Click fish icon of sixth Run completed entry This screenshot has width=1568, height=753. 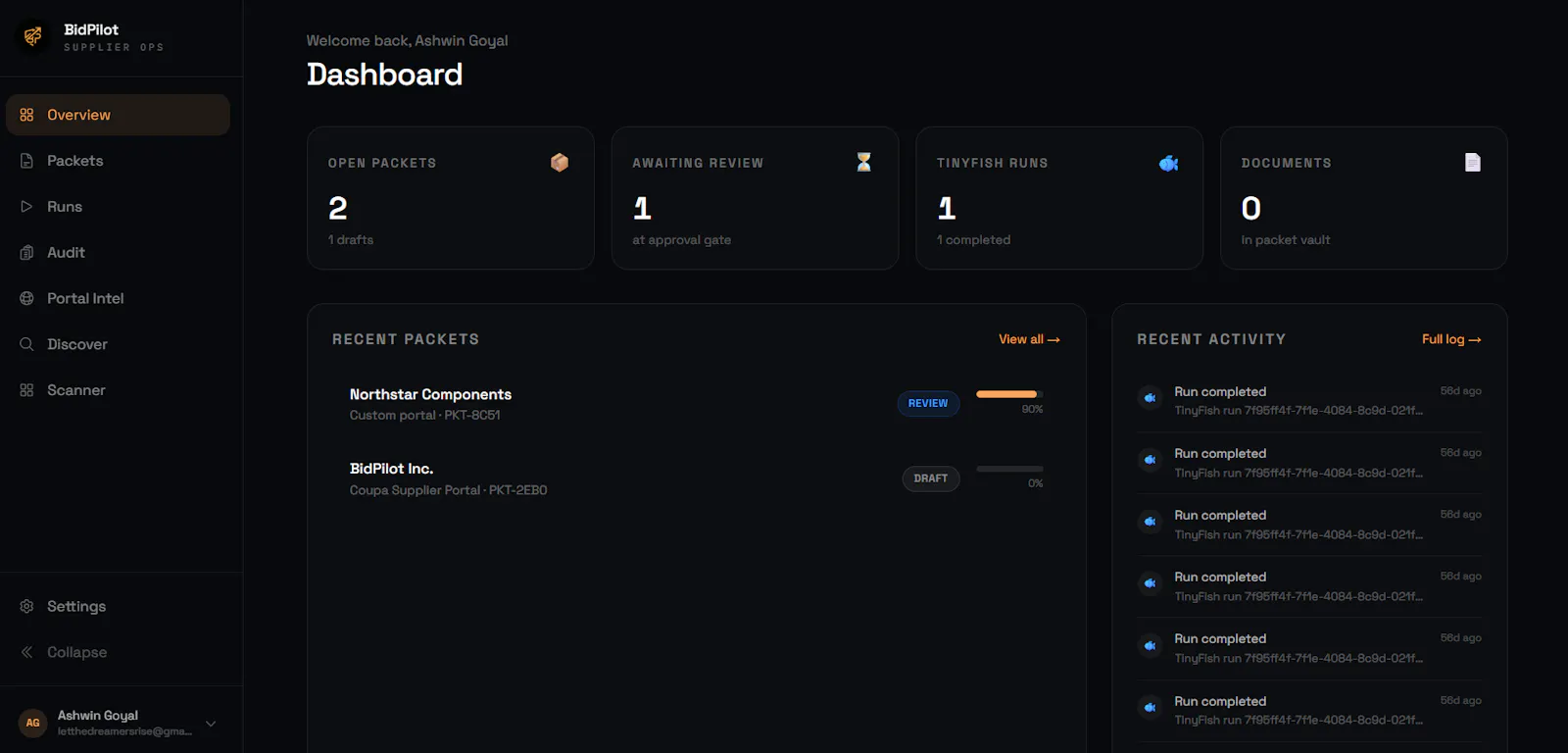click(1150, 707)
